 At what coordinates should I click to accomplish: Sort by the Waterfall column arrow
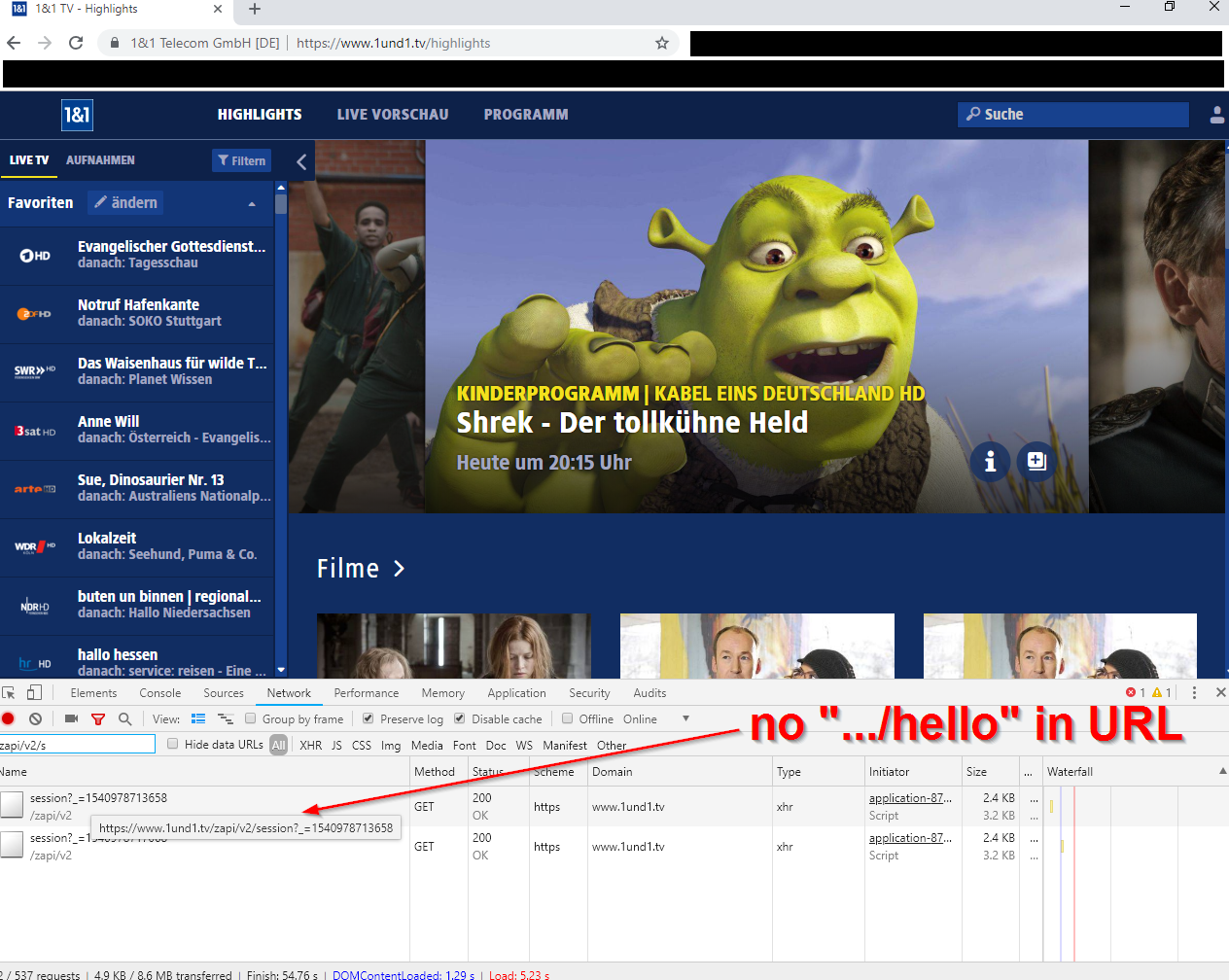[x=1222, y=771]
